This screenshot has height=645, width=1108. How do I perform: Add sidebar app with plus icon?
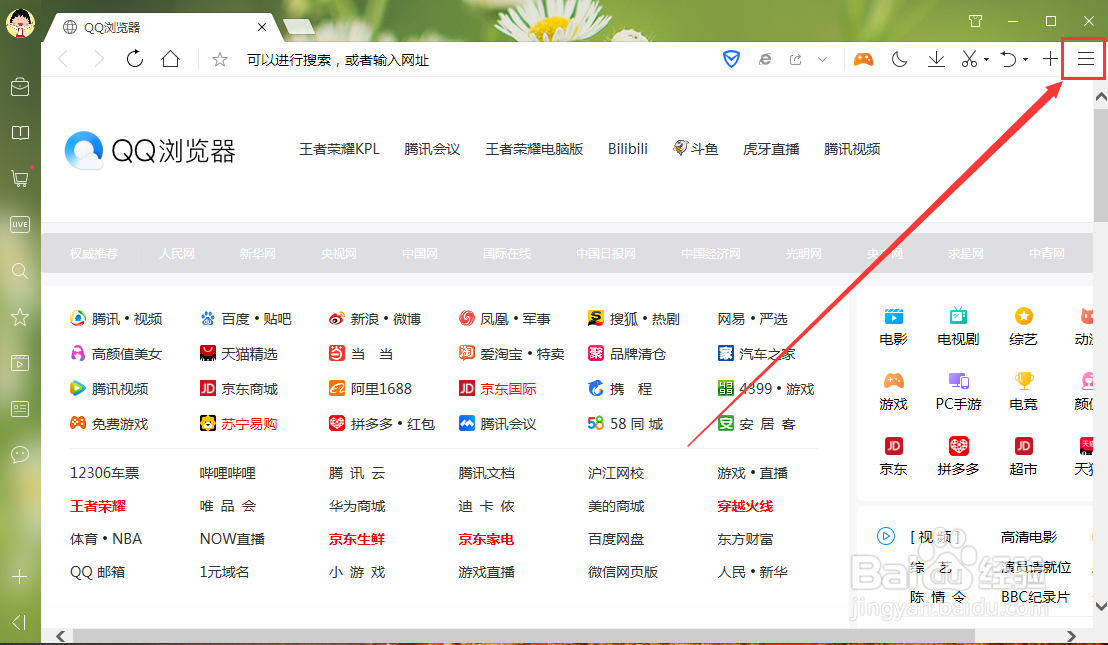click(20, 576)
